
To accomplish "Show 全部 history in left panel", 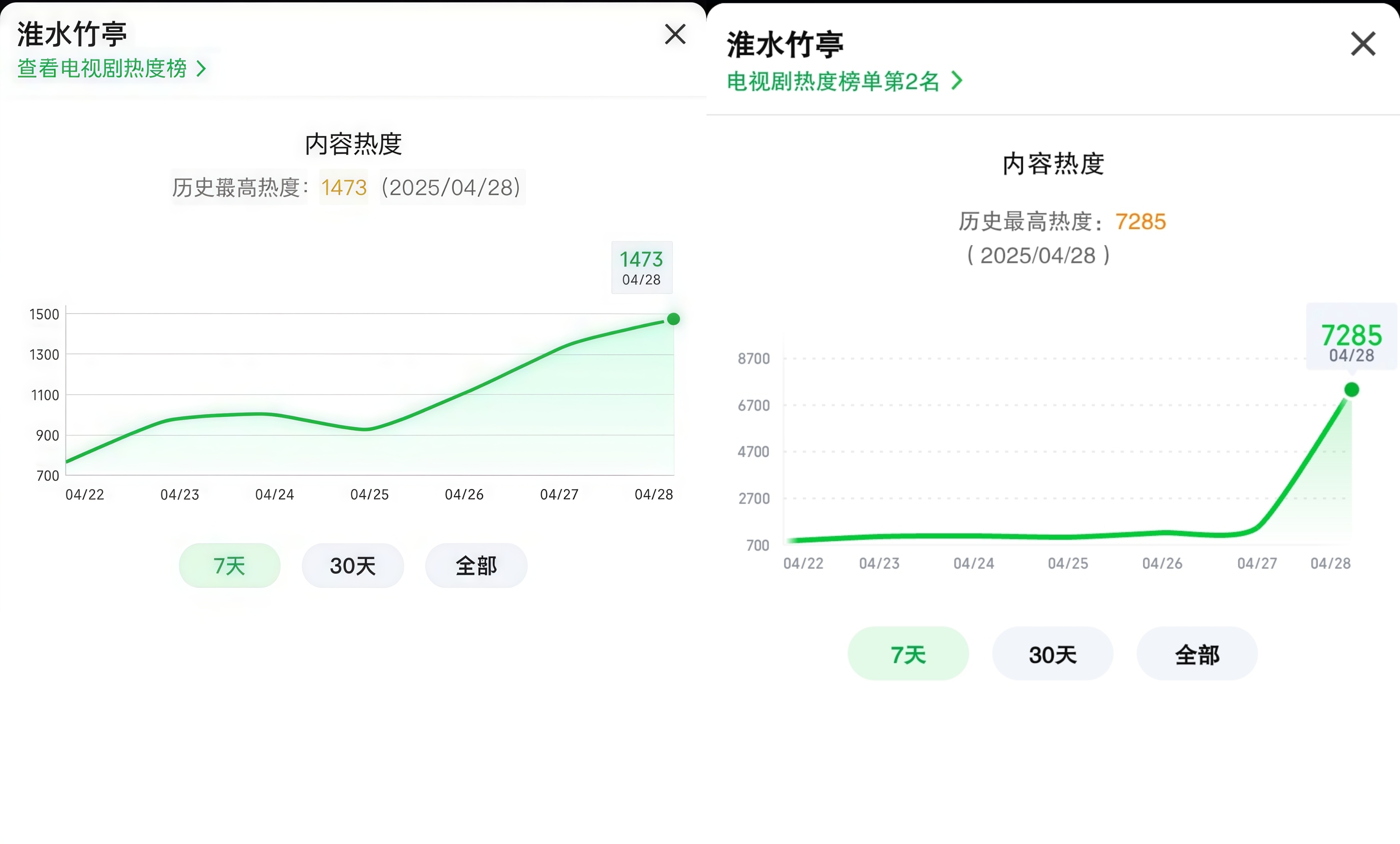I will 476,566.
